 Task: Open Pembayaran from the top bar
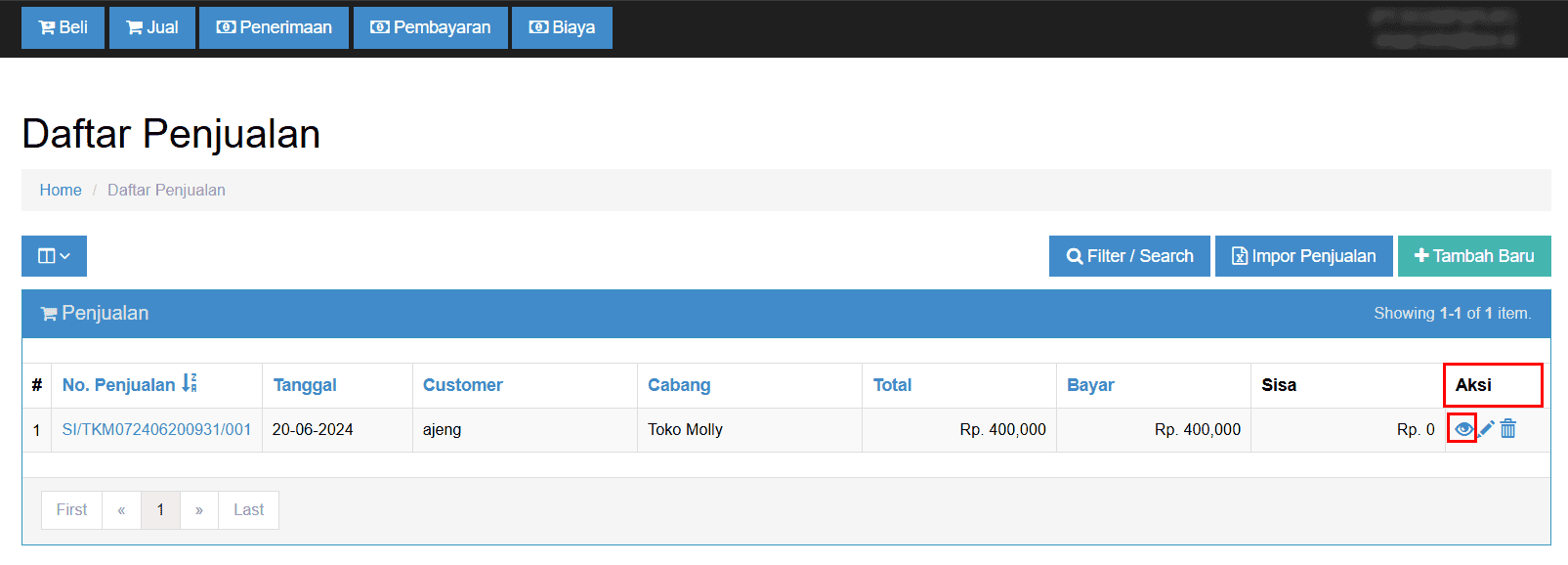(430, 27)
